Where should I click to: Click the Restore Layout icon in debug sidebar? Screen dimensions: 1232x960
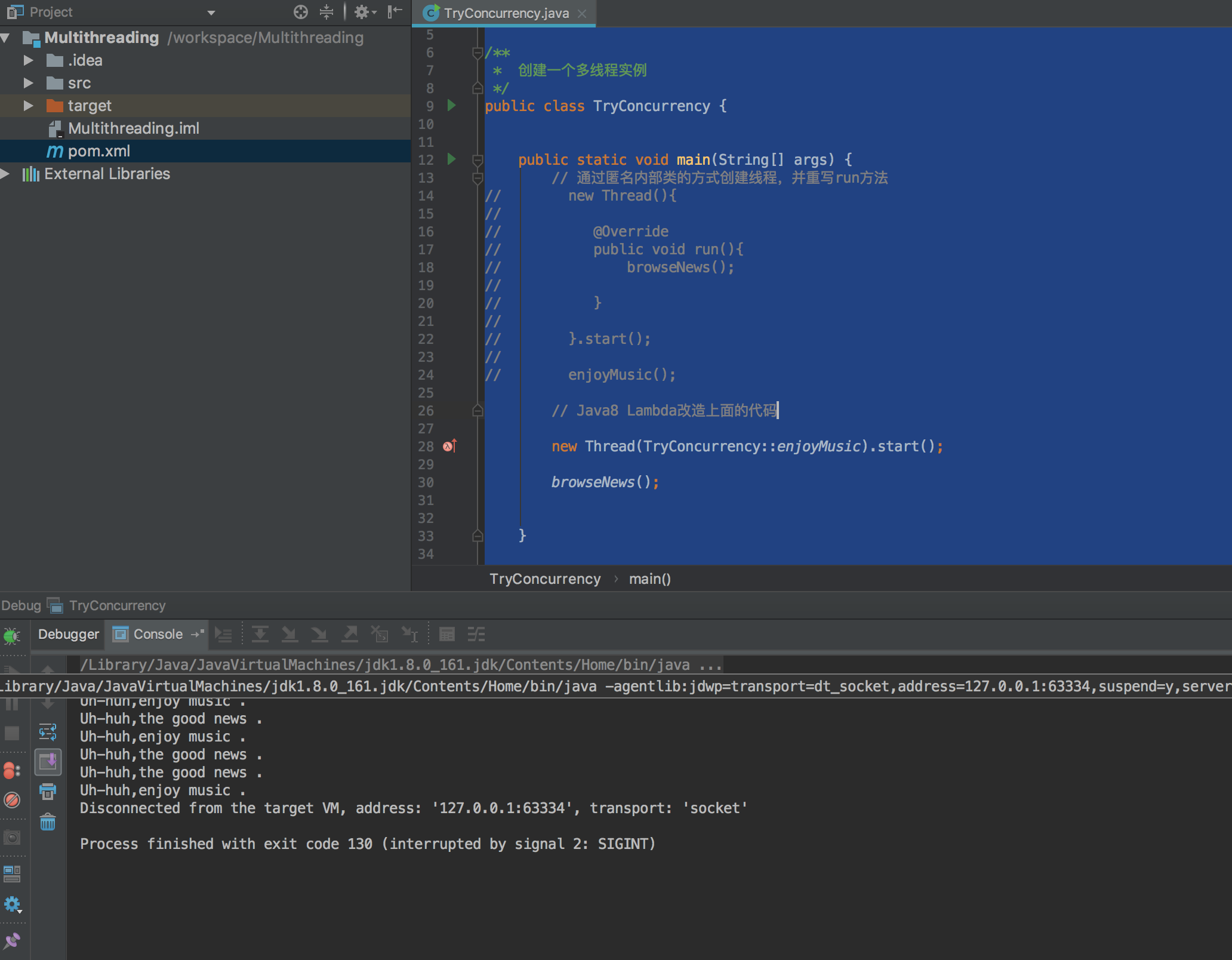pos(12,874)
